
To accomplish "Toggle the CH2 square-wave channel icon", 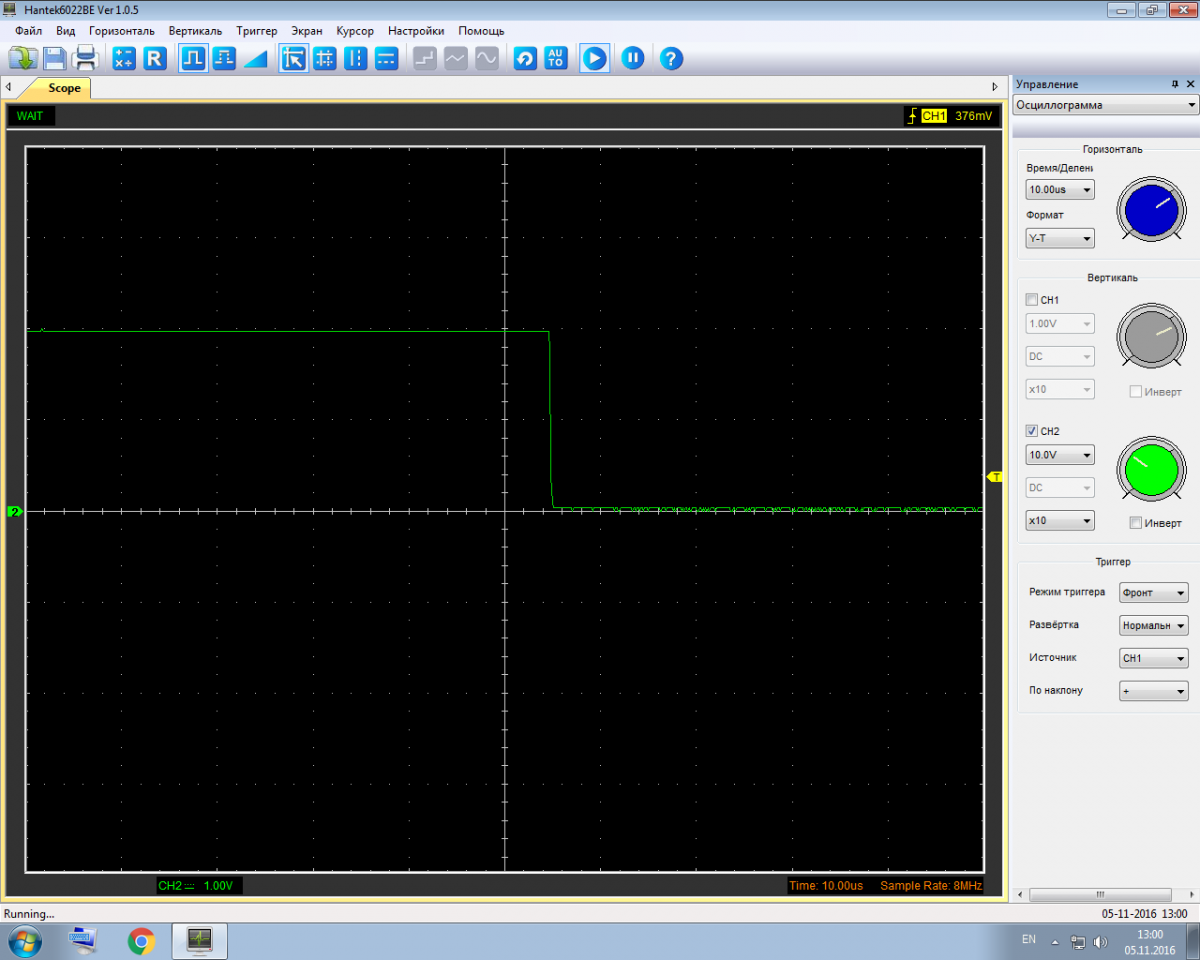I will [x=224, y=58].
